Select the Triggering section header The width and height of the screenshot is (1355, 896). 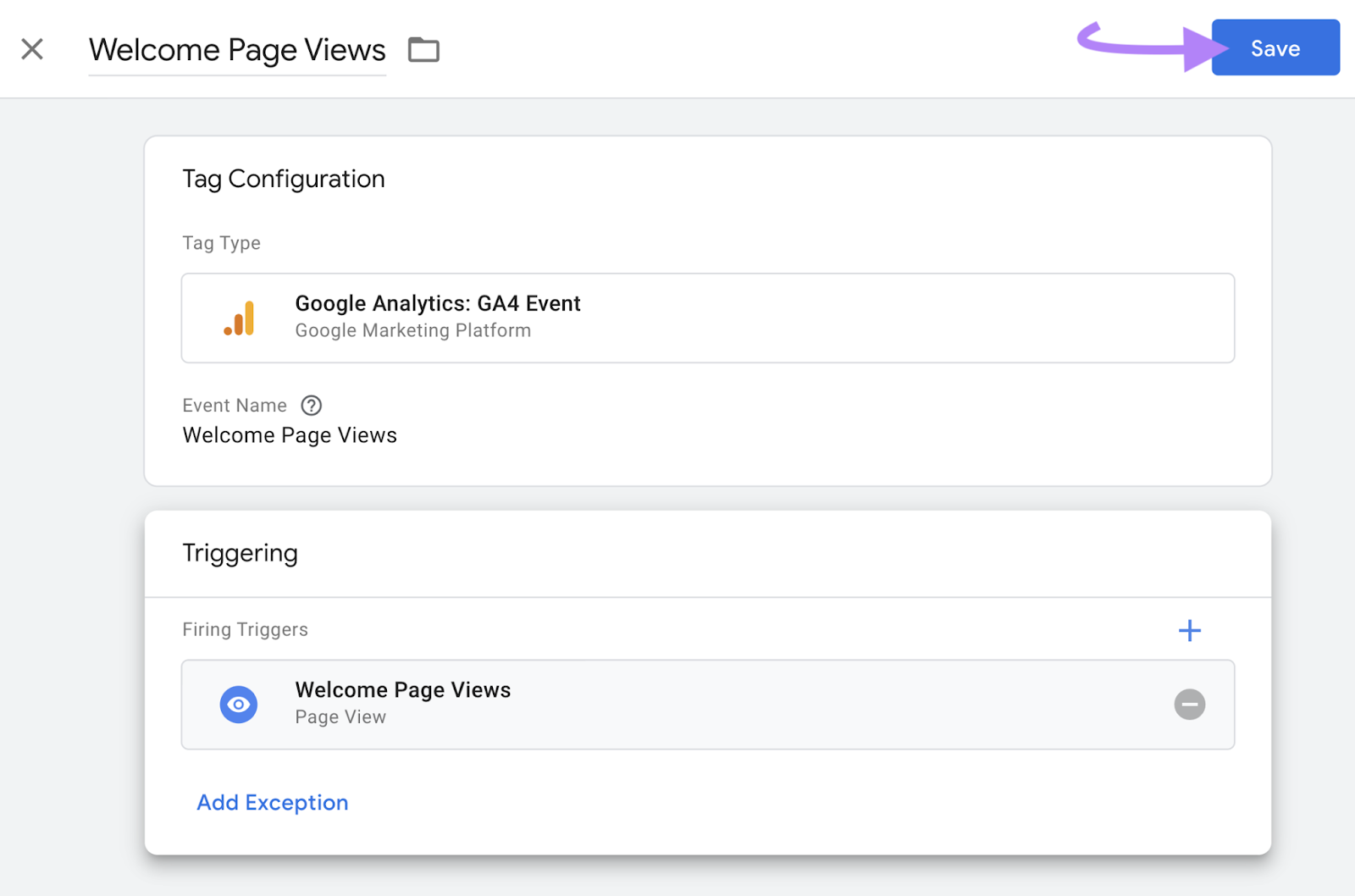[x=240, y=552]
